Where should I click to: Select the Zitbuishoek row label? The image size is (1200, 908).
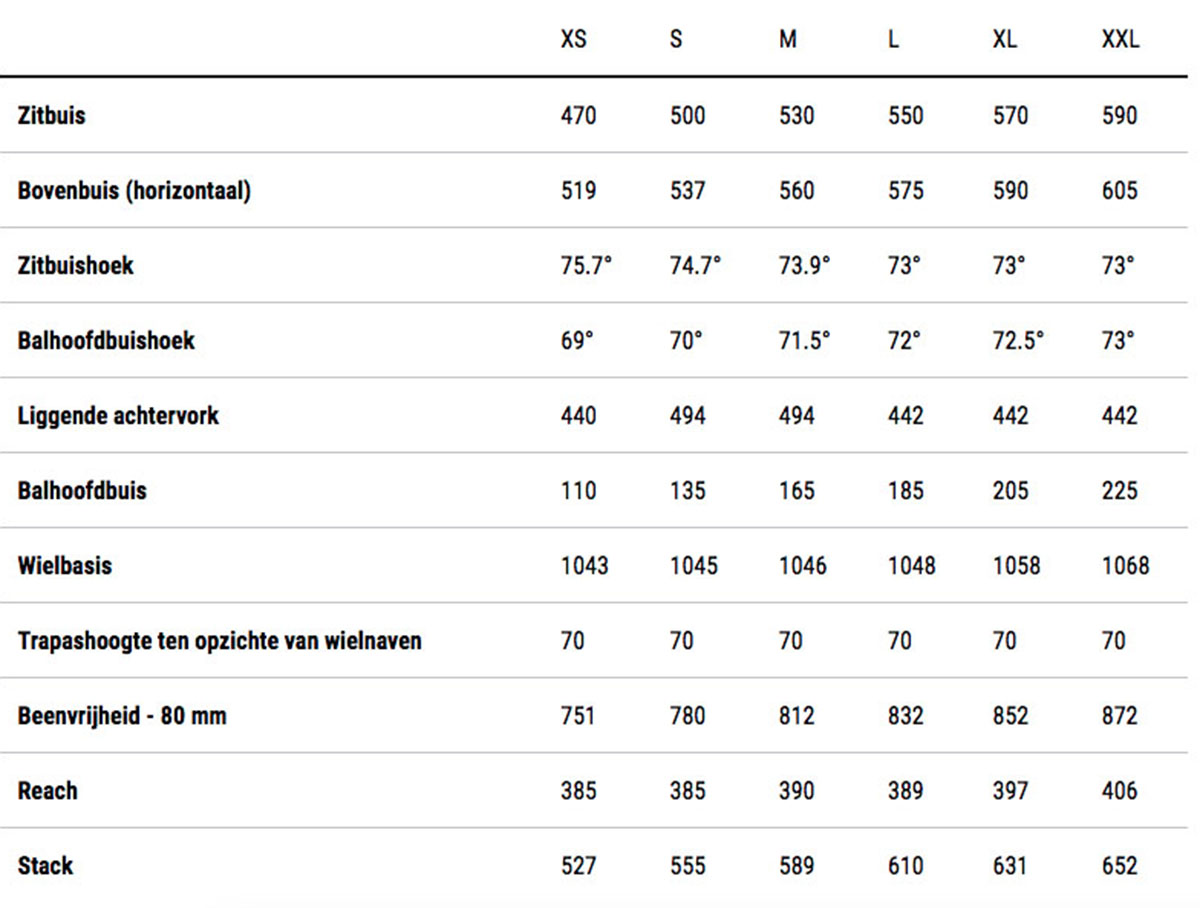pos(75,265)
